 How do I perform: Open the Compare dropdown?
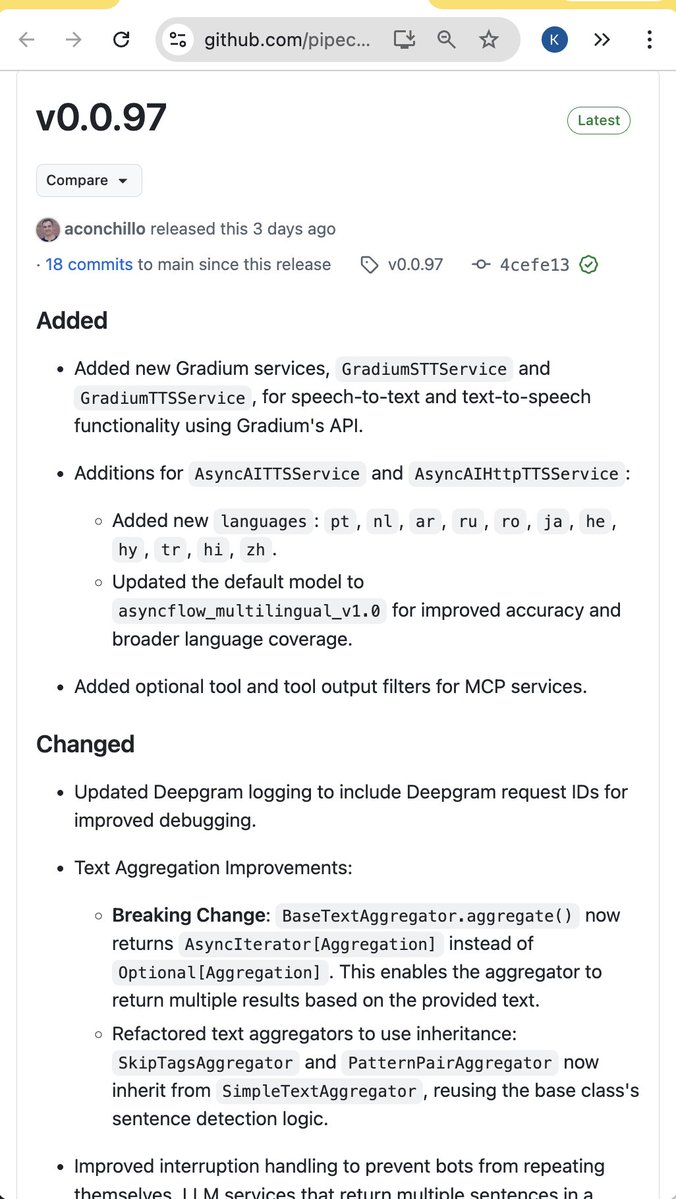coord(89,181)
